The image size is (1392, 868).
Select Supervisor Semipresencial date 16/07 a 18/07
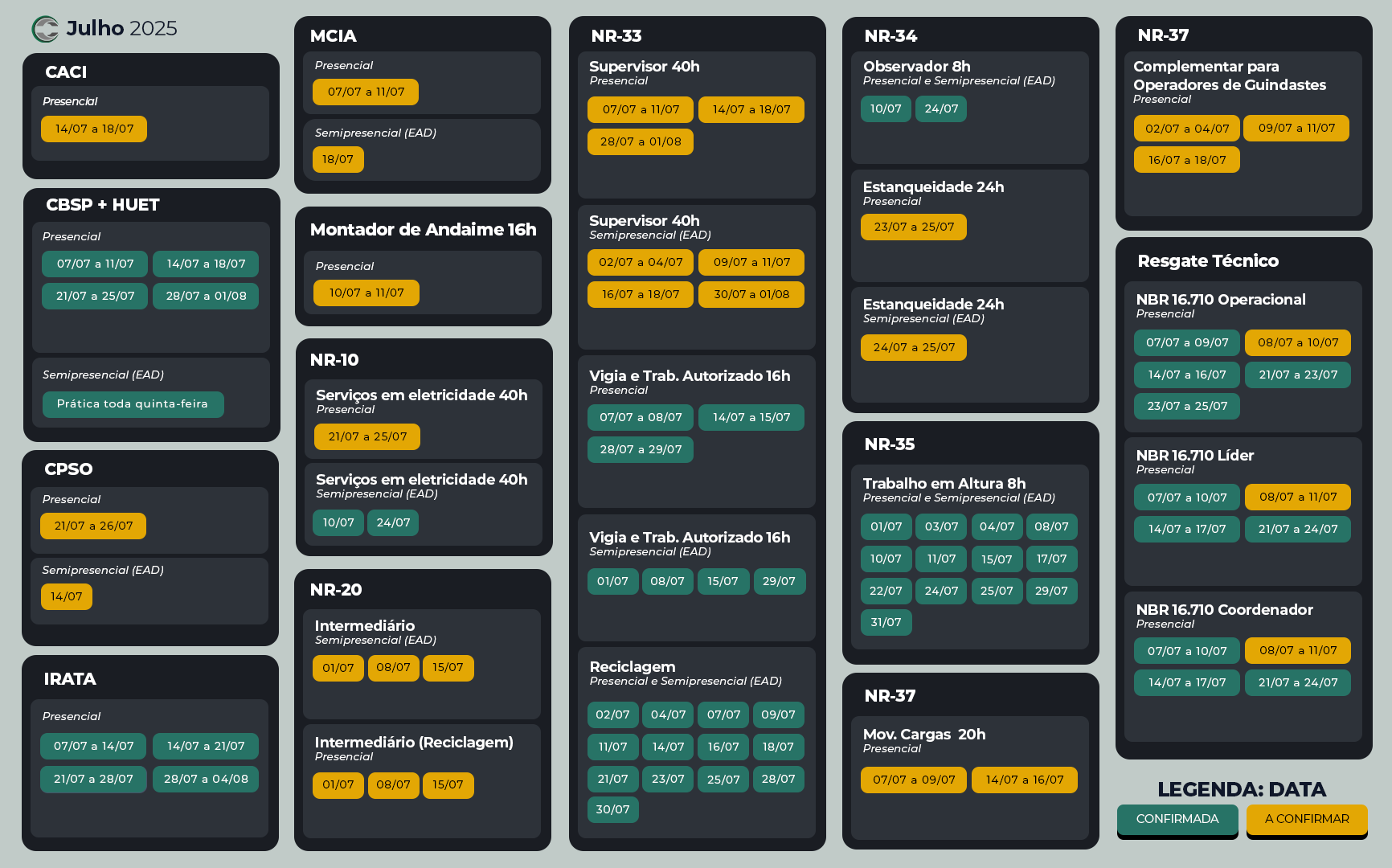641,294
